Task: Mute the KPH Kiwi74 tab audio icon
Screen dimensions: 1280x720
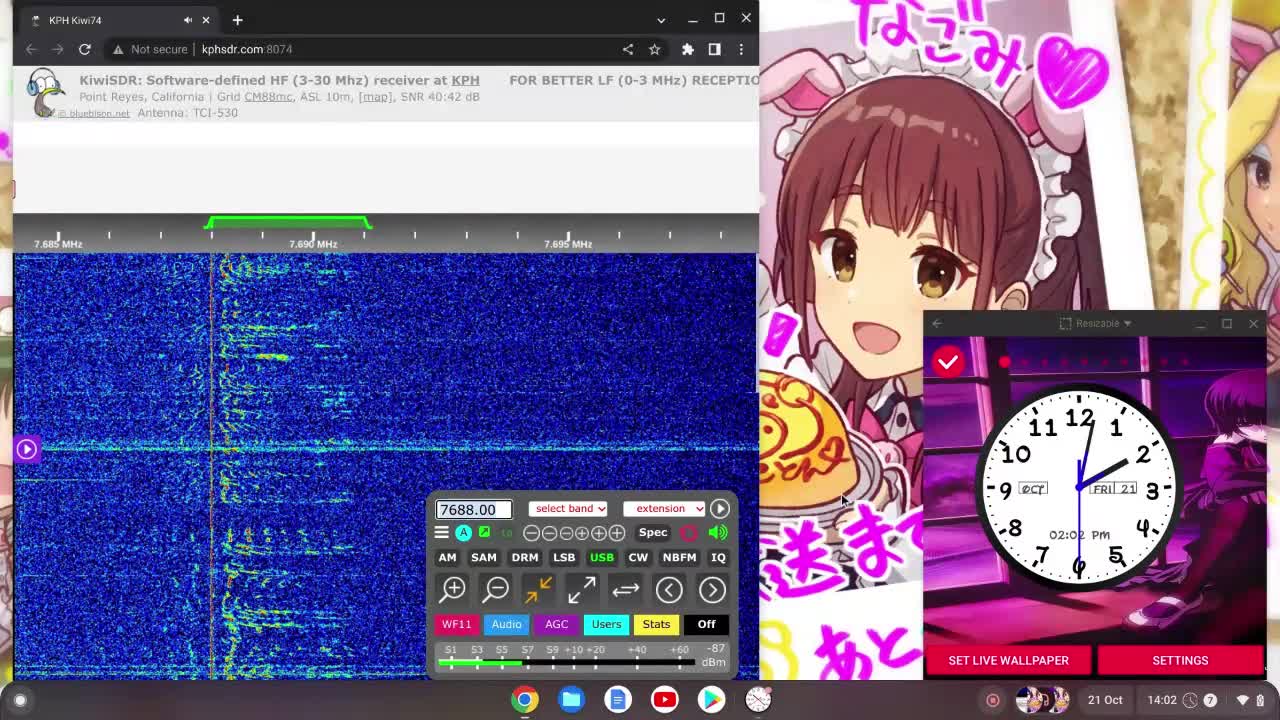Action: (x=188, y=20)
